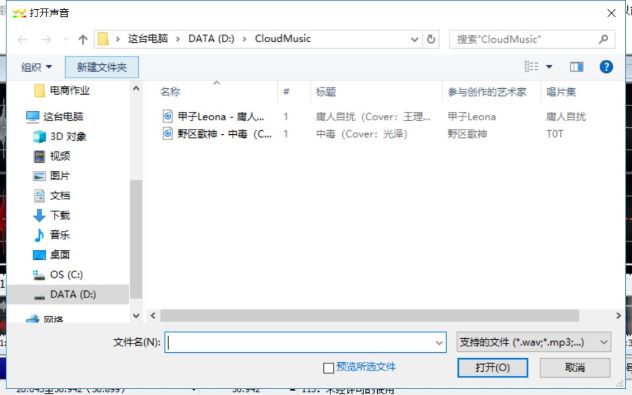632x395 pixels.
Task: Open help with the blue question icon
Action: (606, 67)
